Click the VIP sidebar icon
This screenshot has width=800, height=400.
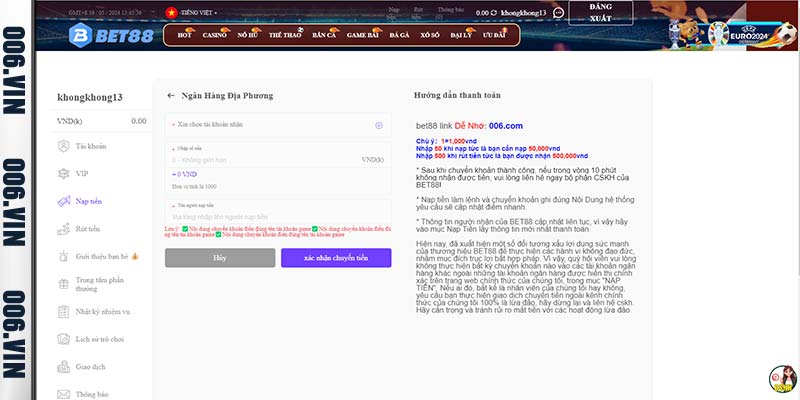[x=63, y=174]
